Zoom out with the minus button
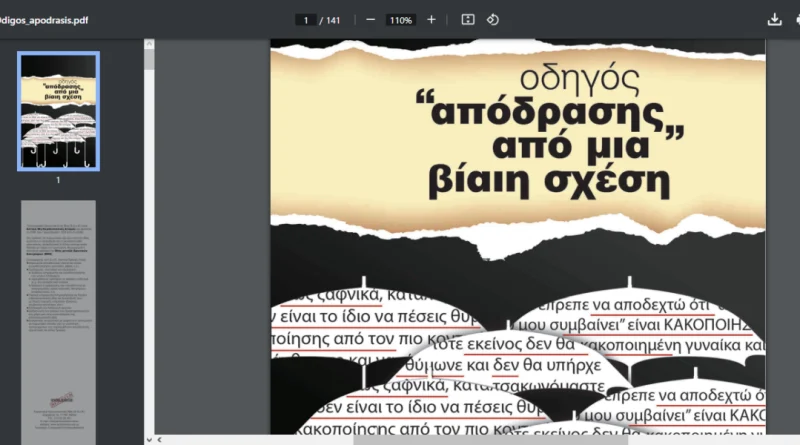Image resolution: width=800 pixels, height=445 pixels. point(371,19)
